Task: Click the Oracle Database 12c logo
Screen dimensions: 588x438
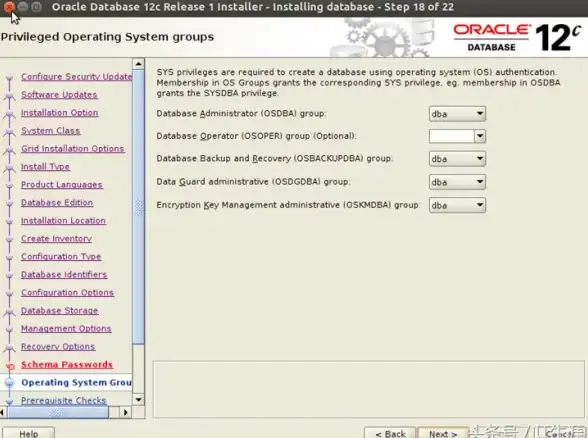Action: 517,38
